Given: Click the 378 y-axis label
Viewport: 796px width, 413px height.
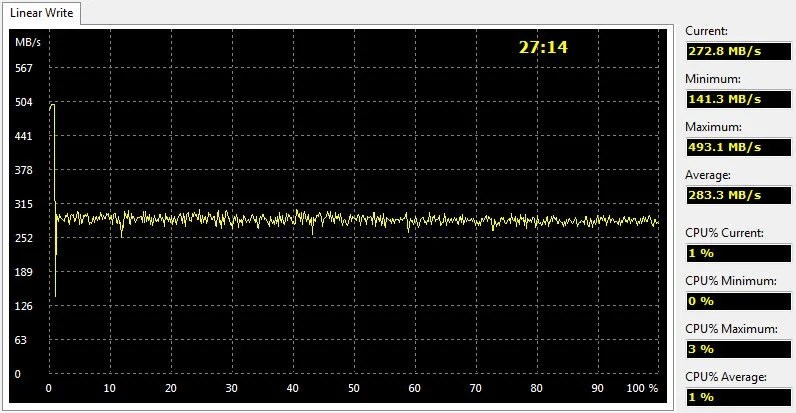Looking at the screenshot, I should 23,170.
